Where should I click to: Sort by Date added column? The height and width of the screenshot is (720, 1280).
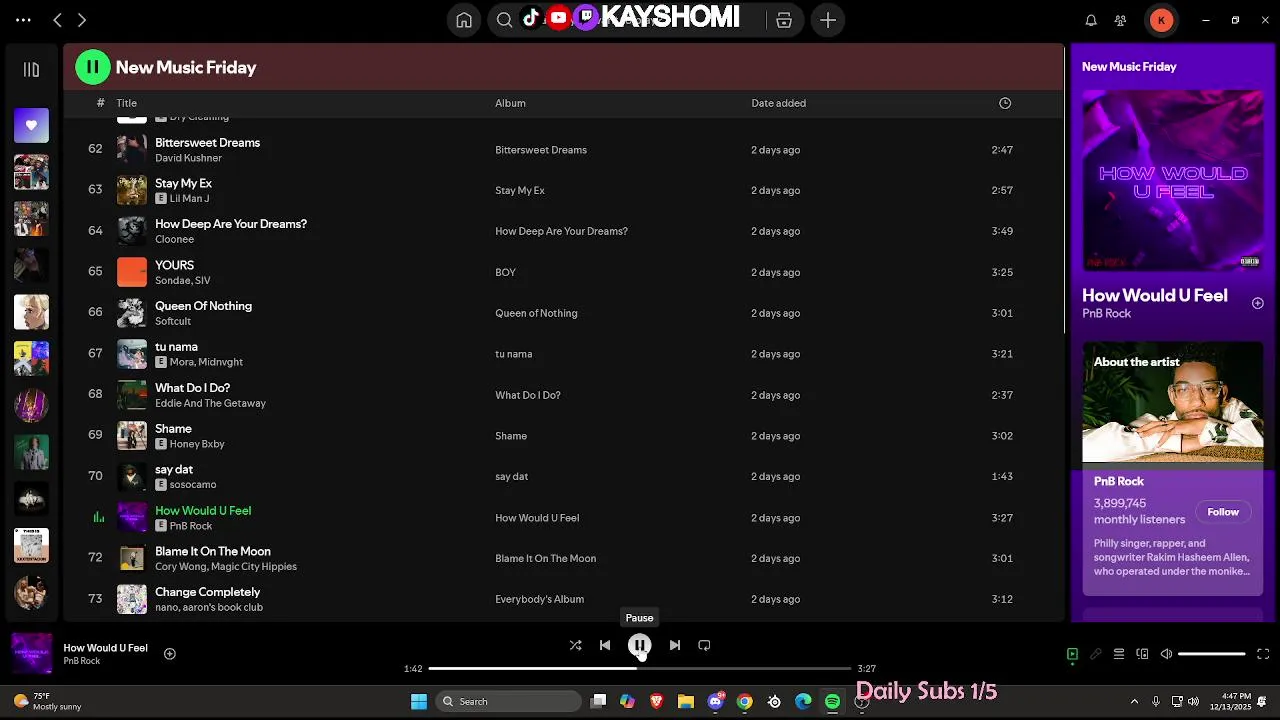pos(778,103)
